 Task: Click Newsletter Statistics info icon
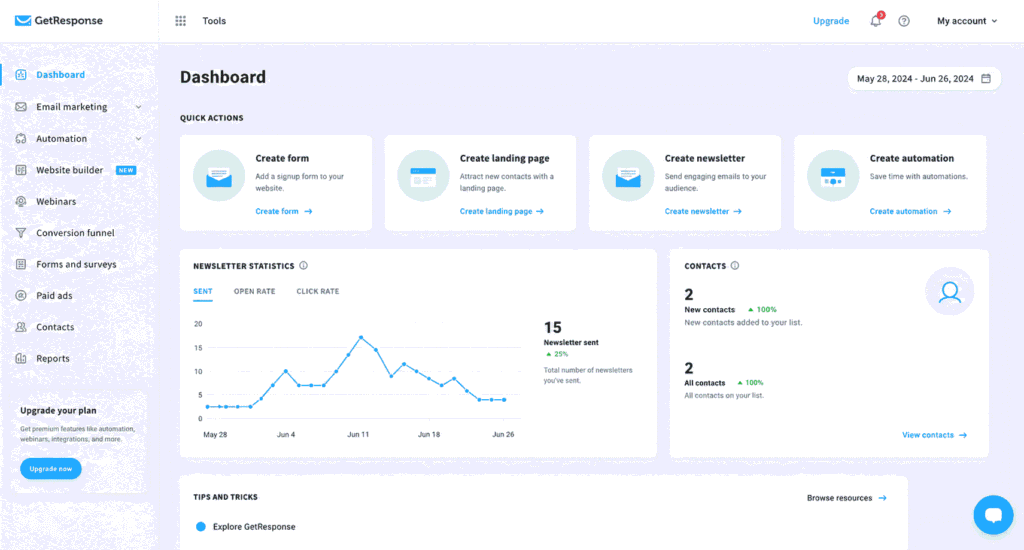(x=304, y=266)
